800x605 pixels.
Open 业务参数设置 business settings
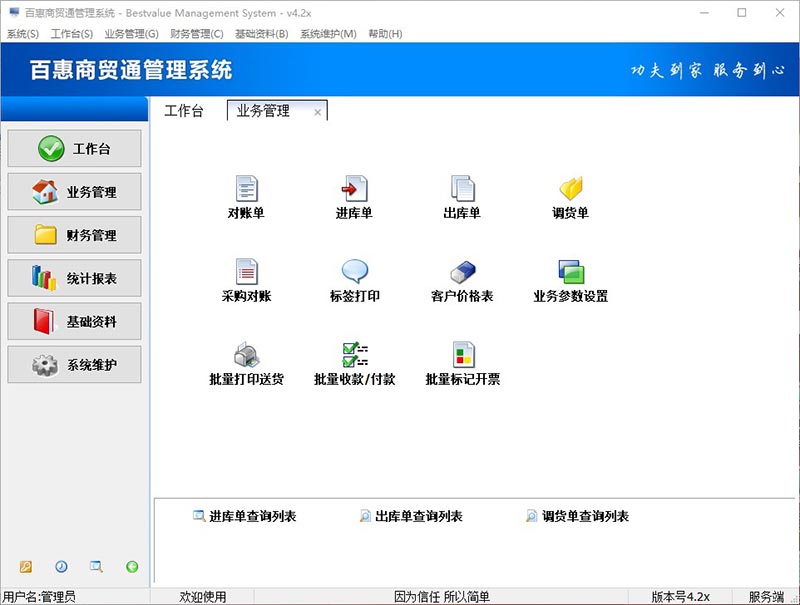coord(570,272)
